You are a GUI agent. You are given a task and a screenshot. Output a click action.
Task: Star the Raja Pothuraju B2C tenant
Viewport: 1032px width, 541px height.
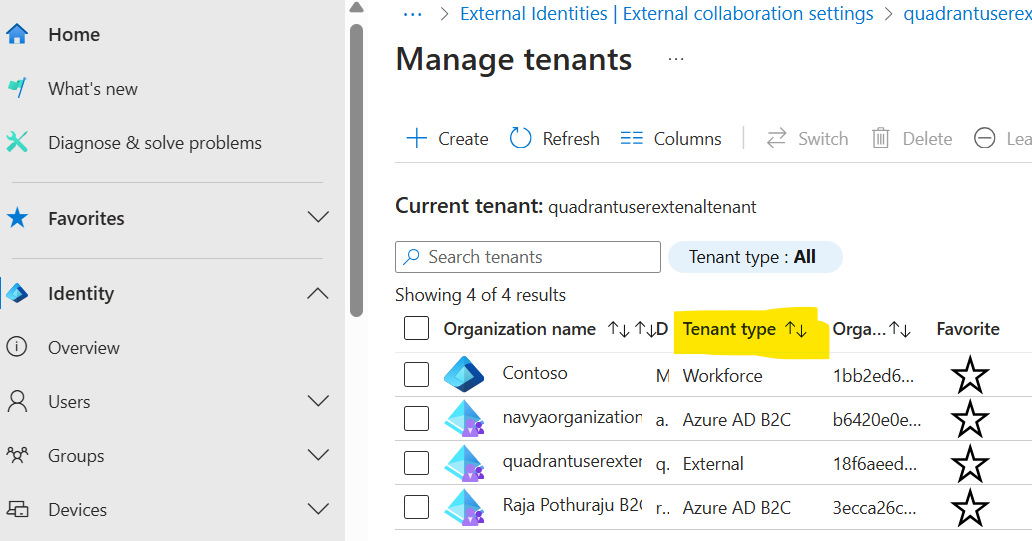970,507
